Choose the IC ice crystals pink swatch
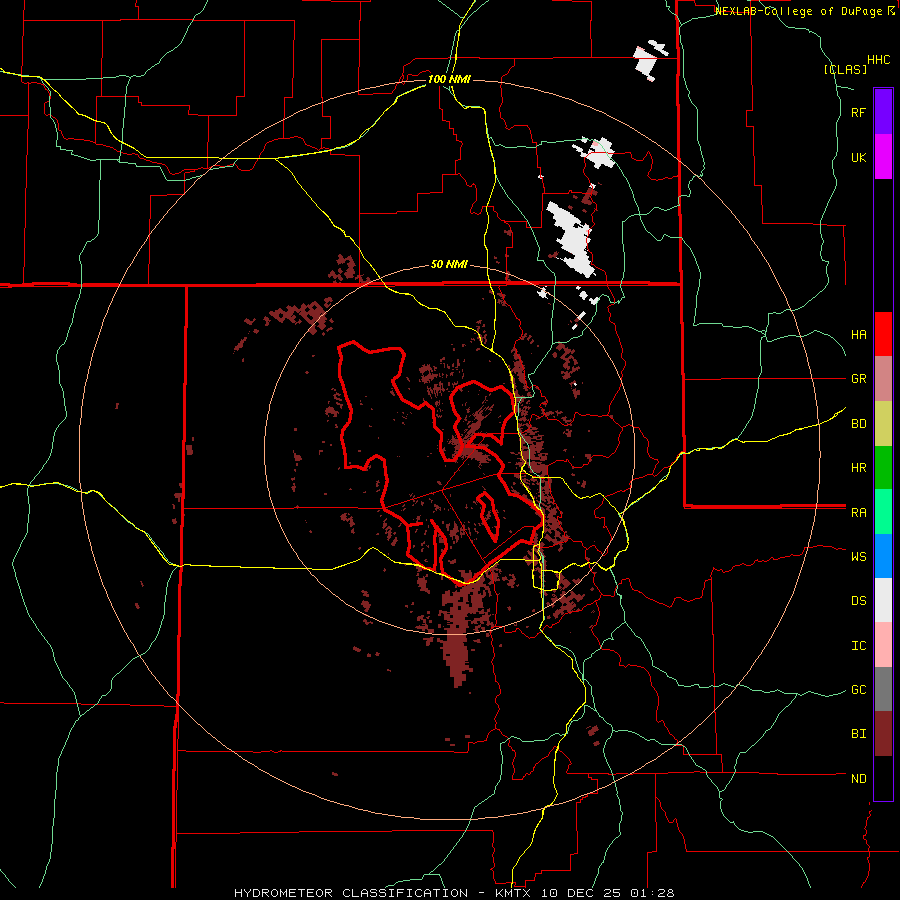The width and height of the screenshot is (900, 900). [x=883, y=645]
